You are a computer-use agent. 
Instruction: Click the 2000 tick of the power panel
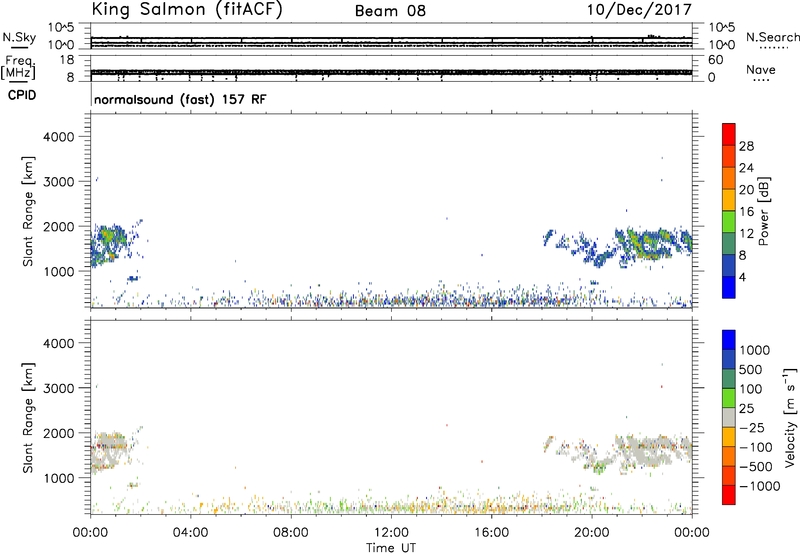[58, 226]
